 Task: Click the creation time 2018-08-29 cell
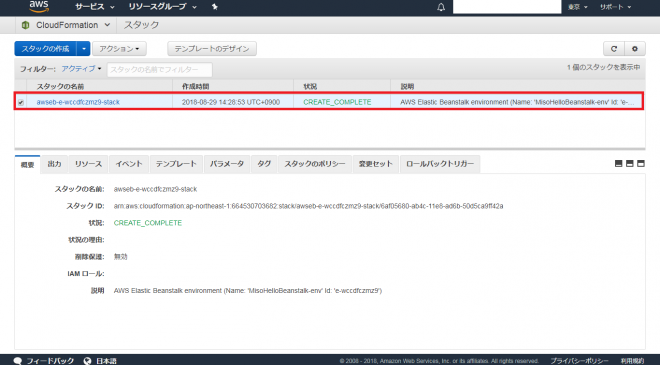coord(231,102)
